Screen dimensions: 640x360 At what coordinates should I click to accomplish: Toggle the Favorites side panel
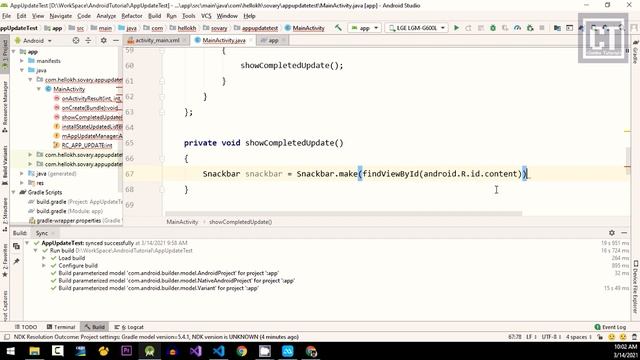4,261
